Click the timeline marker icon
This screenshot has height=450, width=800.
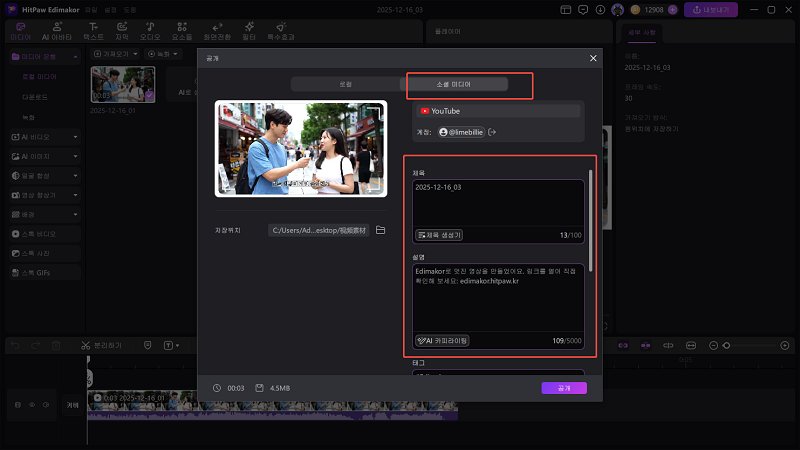147,345
